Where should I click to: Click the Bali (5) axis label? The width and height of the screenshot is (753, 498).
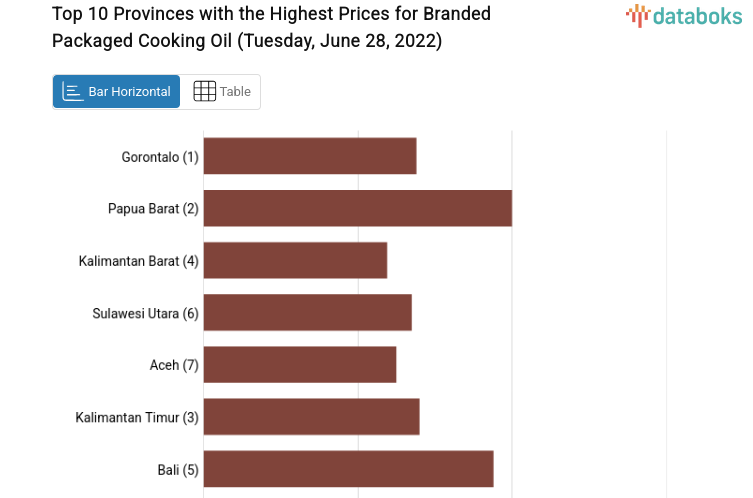pos(178,469)
